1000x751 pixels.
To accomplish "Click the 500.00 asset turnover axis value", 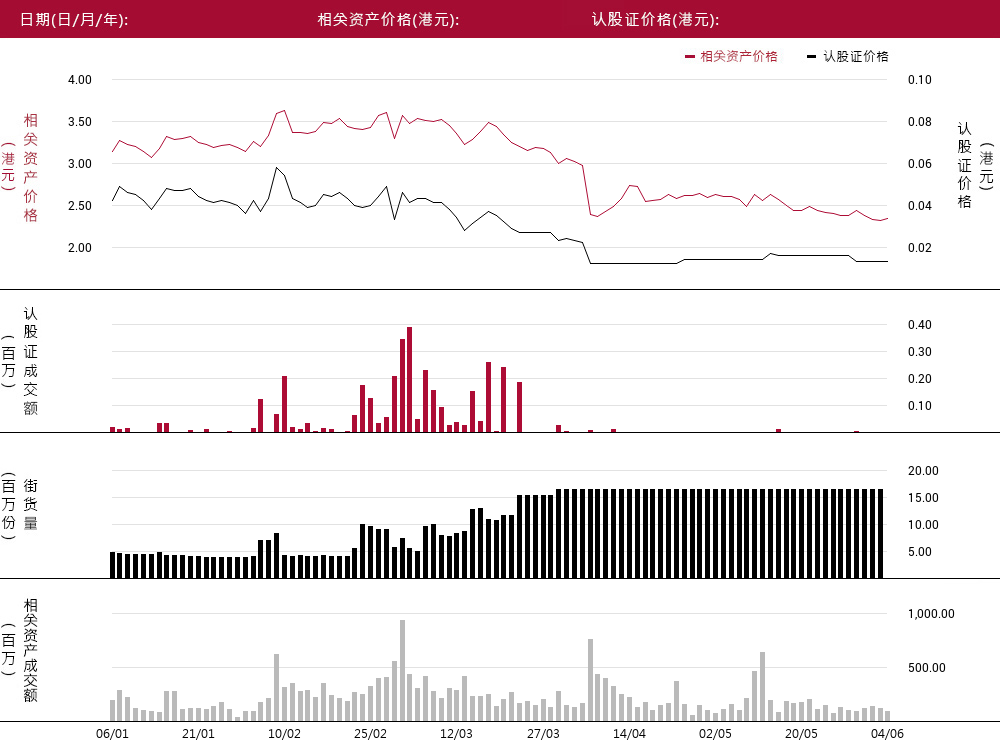I will click(927, 668).
